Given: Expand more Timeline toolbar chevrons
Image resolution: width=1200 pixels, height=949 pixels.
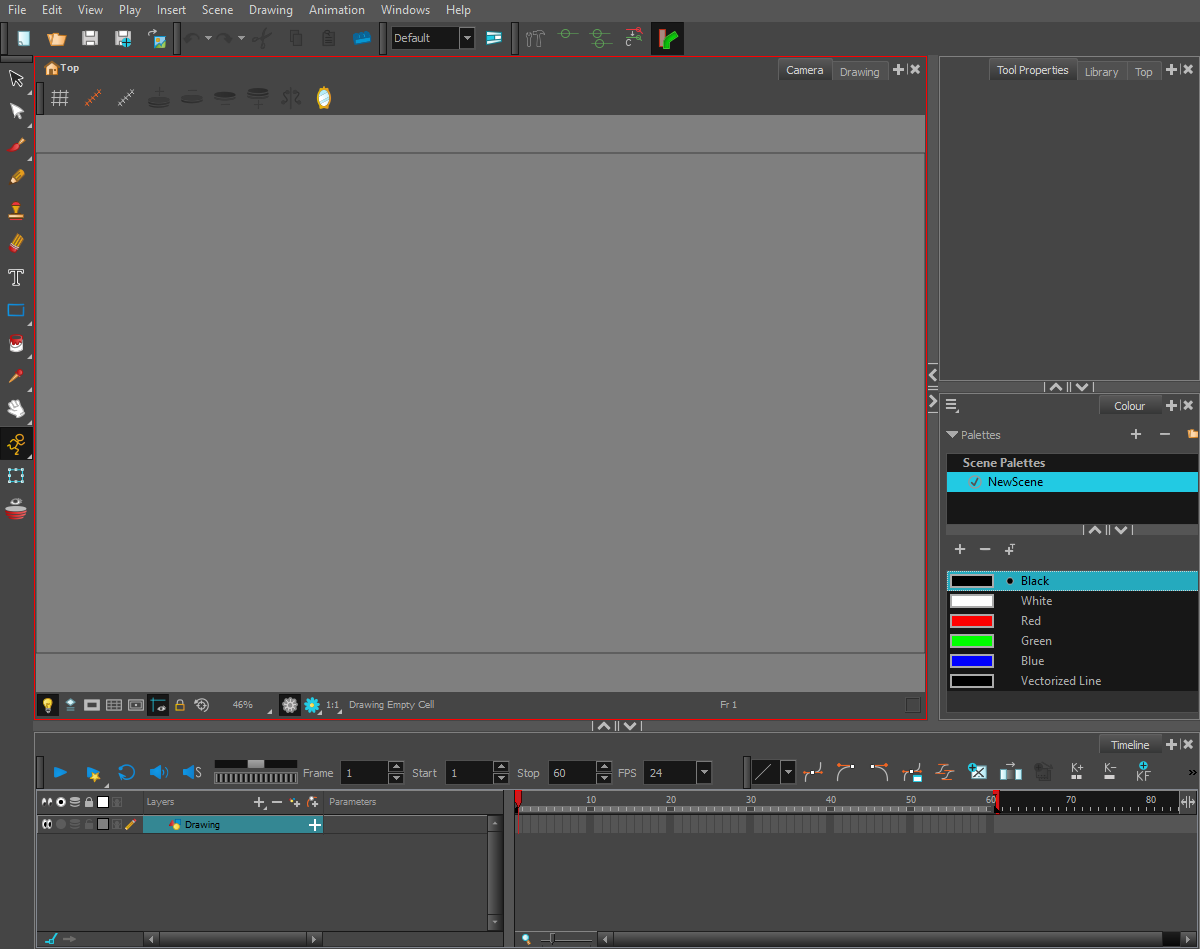Looking at the screenshot, I should (x=1192, y=772).
